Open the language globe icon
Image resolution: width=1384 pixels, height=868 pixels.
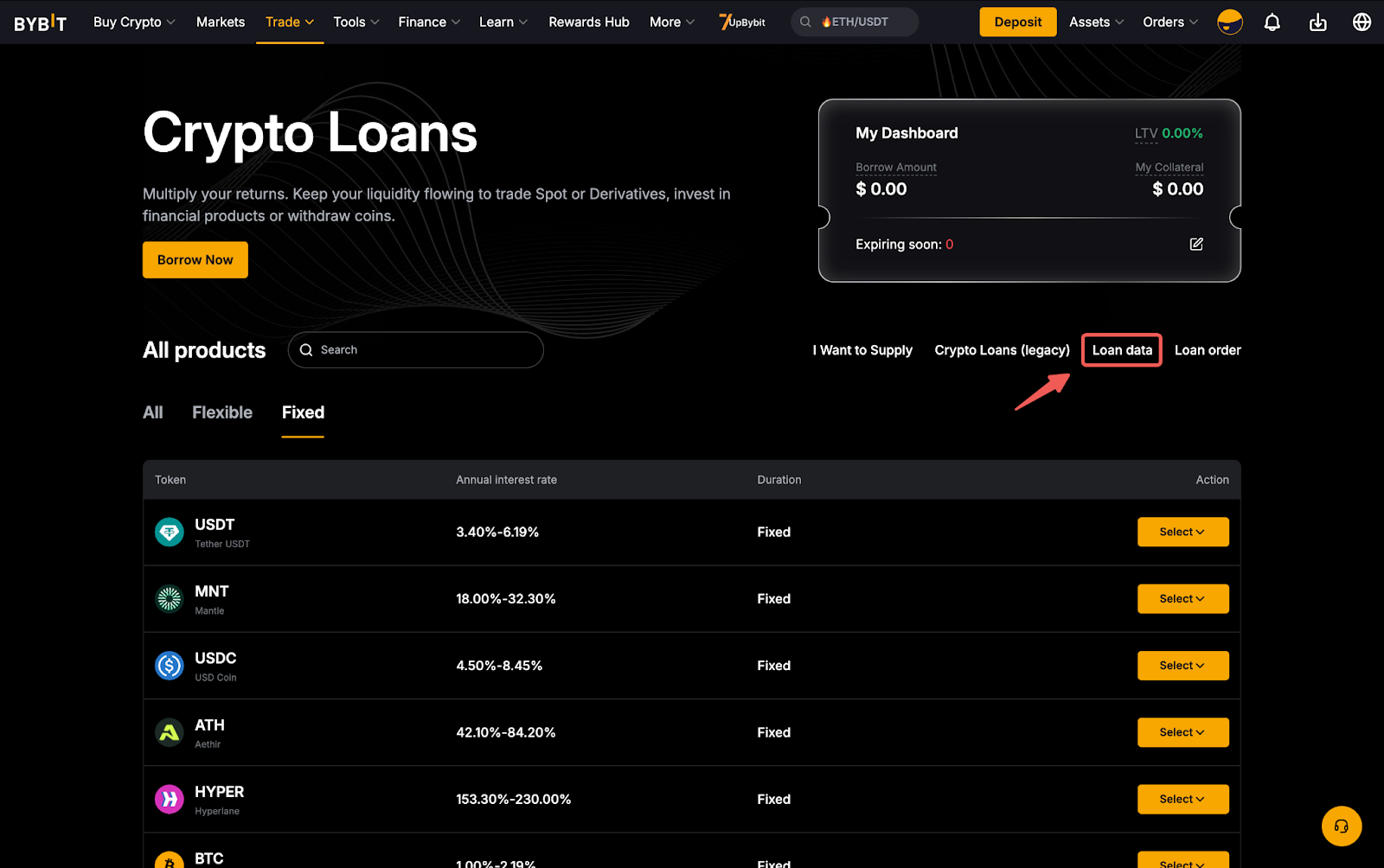click(x=1362, y=22)
